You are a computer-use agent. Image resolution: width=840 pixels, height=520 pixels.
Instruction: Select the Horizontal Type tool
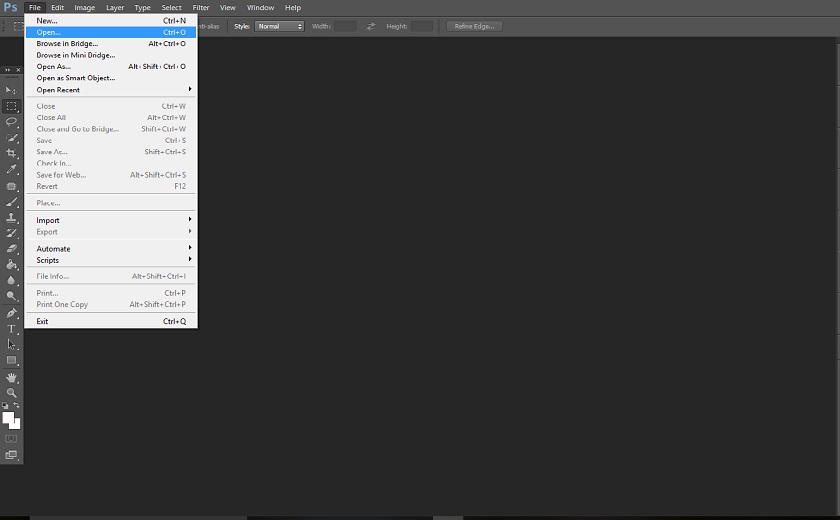[x=11, y=329]
